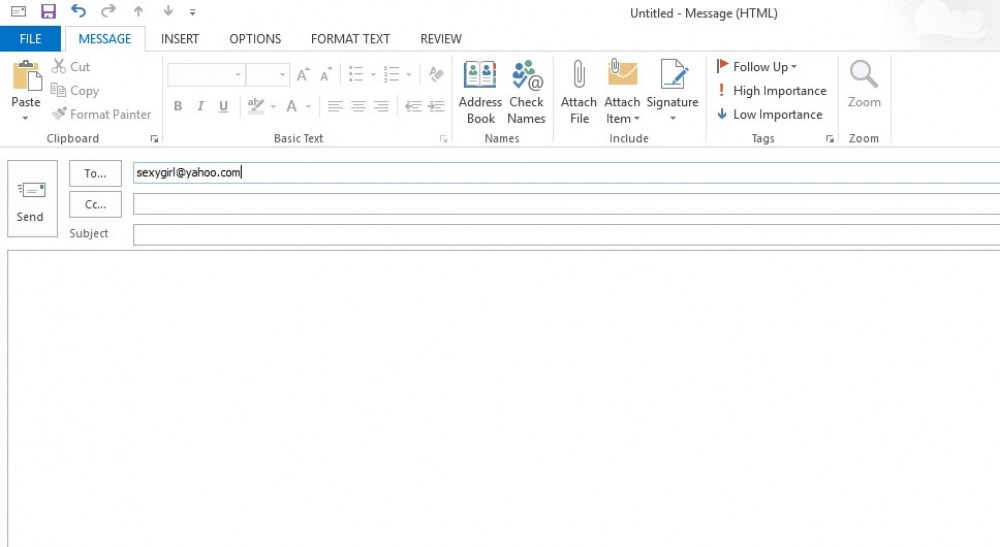Click the Redo arrow icon

click(x=108, y=11)
